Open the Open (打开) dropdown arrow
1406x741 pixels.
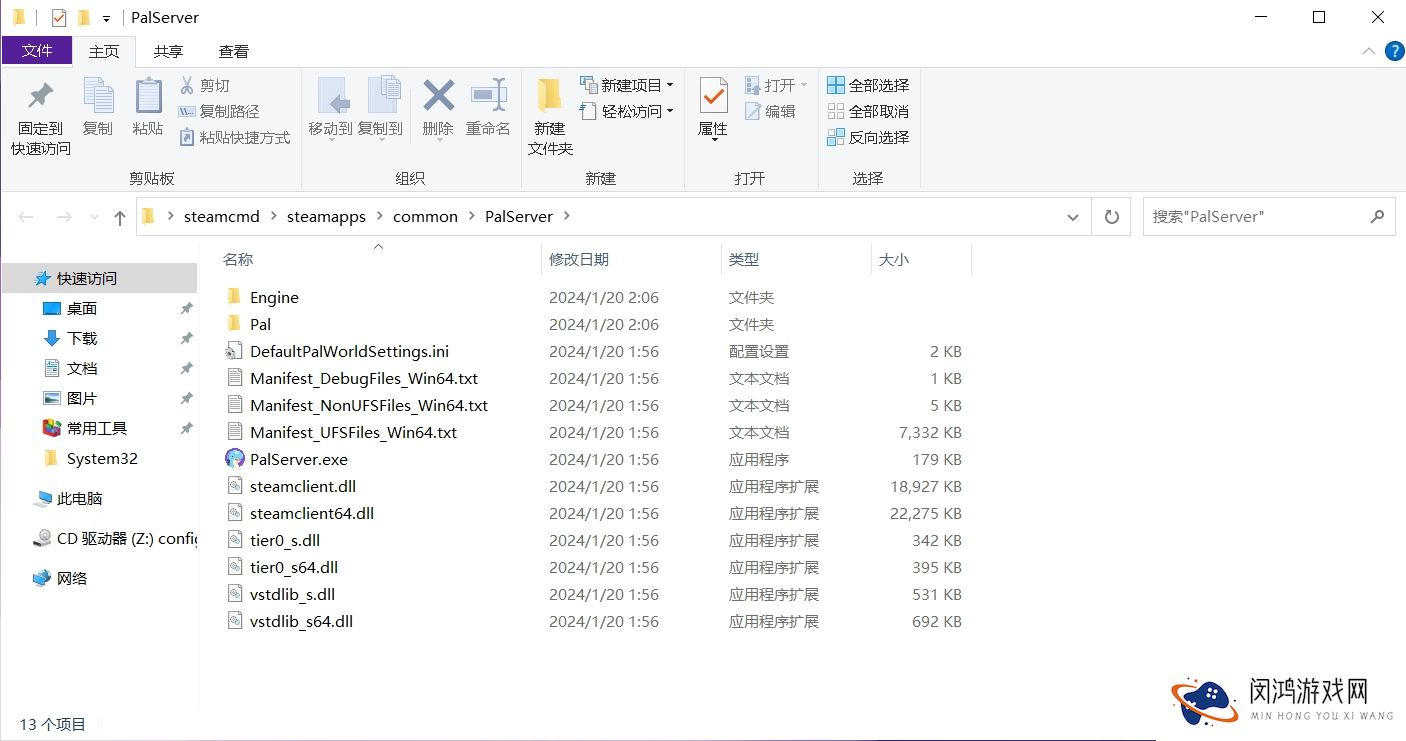(804, 85)
